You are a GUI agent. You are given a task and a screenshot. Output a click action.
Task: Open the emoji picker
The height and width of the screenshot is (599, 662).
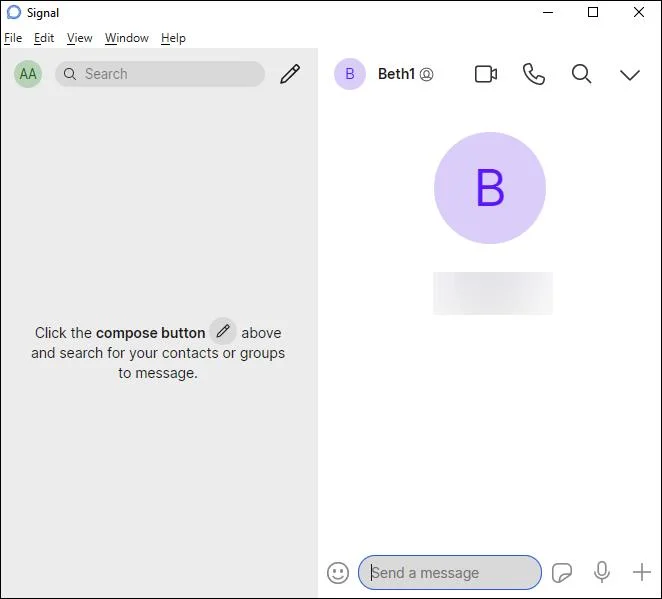338,573
